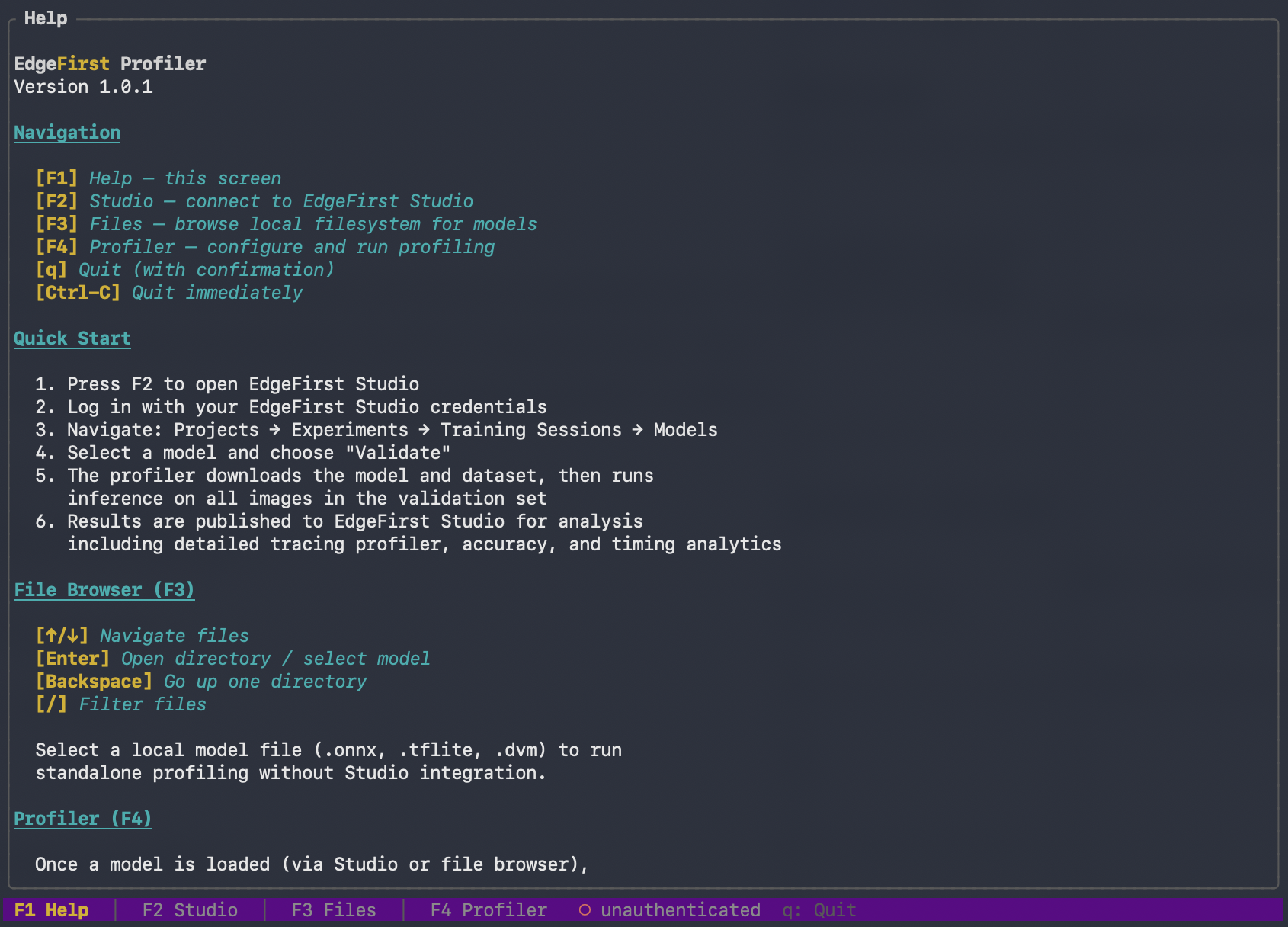
Task: Click the Profiler (F4) section heading
Action: (83, 819)
